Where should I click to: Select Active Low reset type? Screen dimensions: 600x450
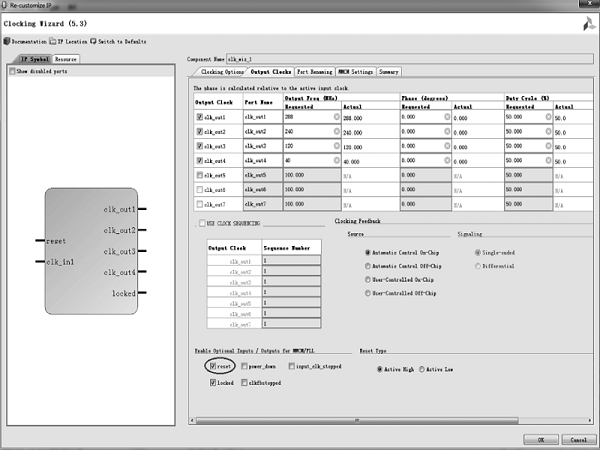point(422,367)
